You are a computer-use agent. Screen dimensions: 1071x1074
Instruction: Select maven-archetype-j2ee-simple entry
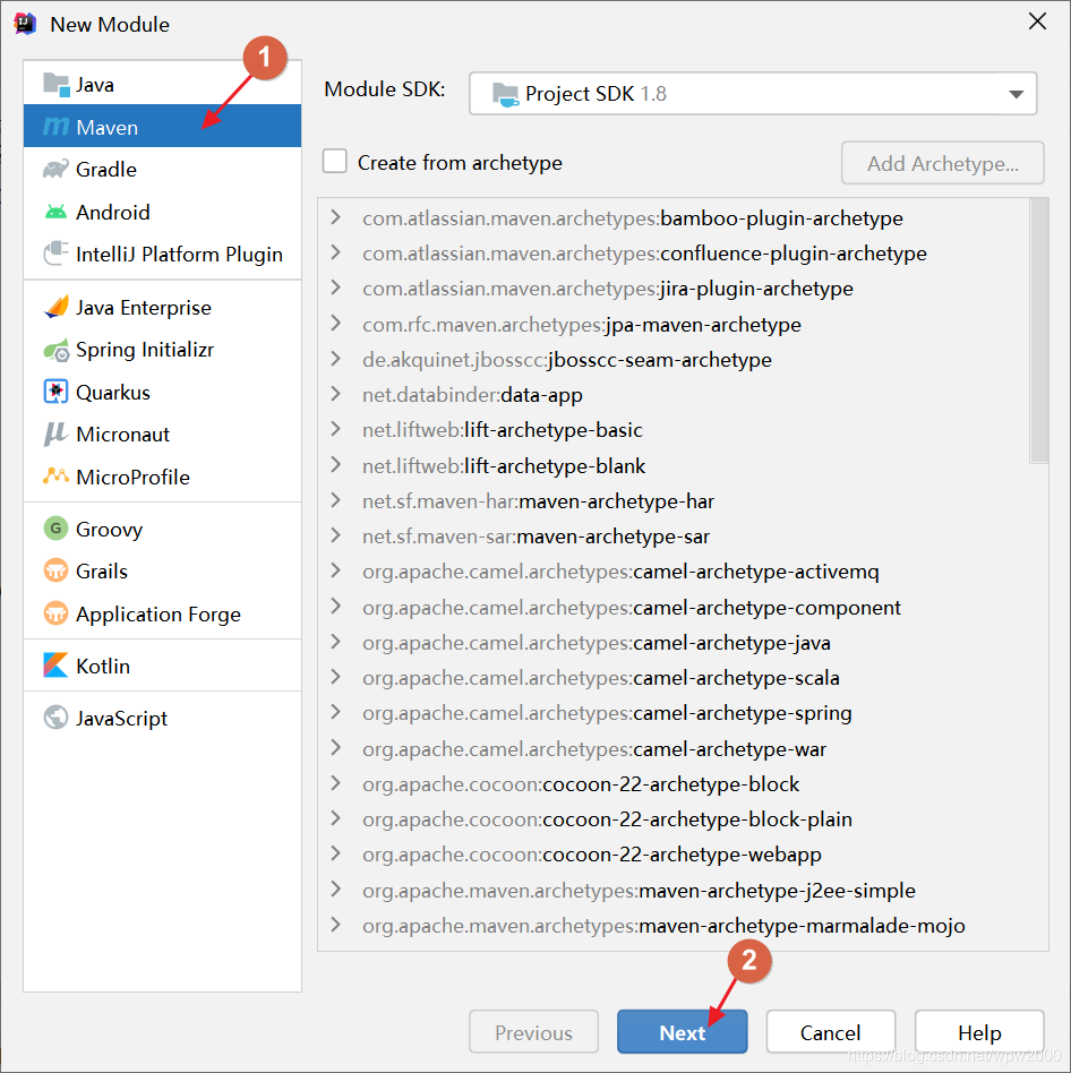[639, 890]
